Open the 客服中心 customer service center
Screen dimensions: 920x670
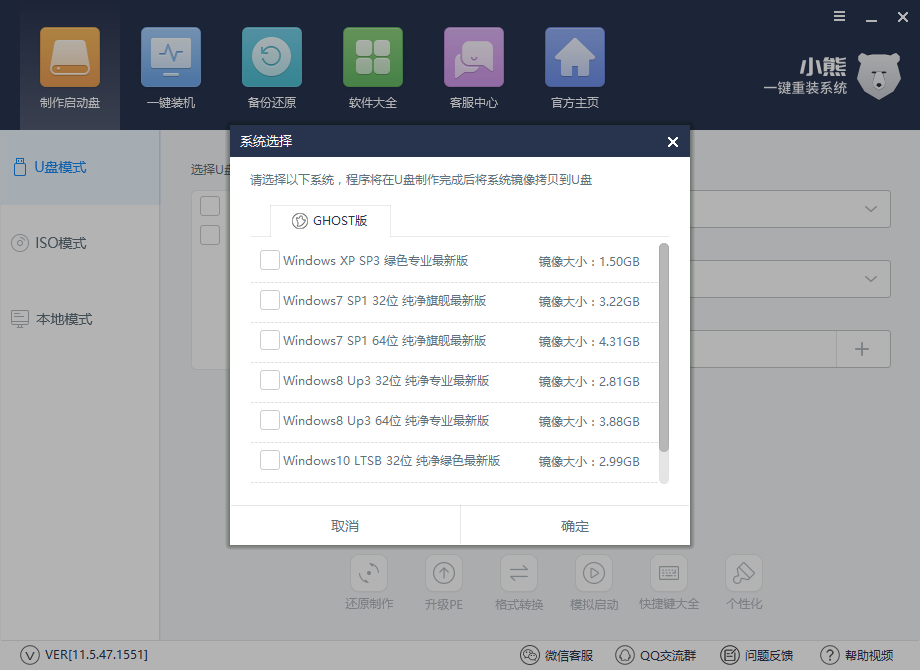473,68
